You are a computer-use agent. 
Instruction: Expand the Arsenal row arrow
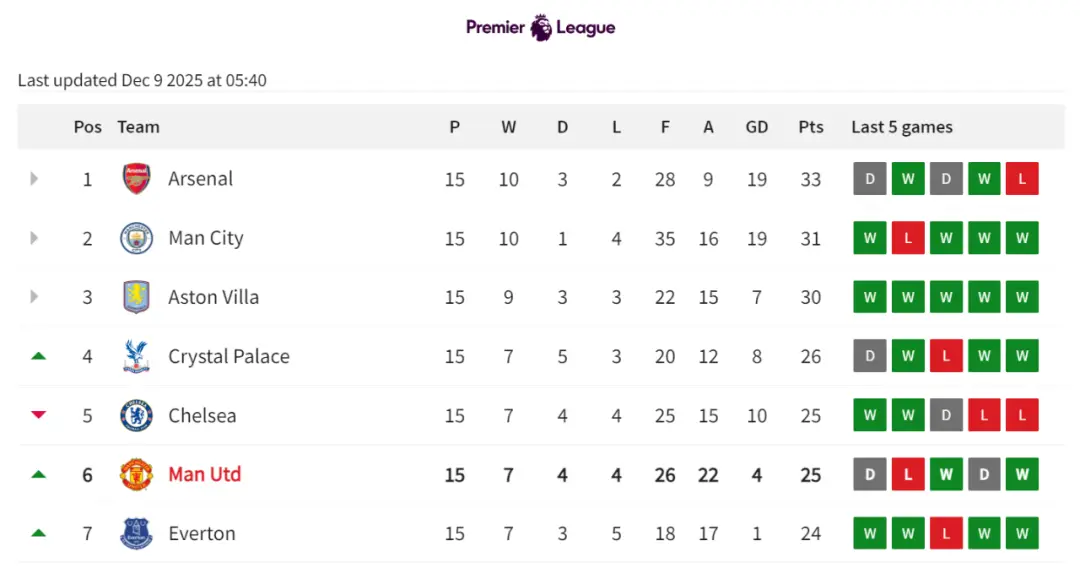pyautogui.click(x=34, y=179)
